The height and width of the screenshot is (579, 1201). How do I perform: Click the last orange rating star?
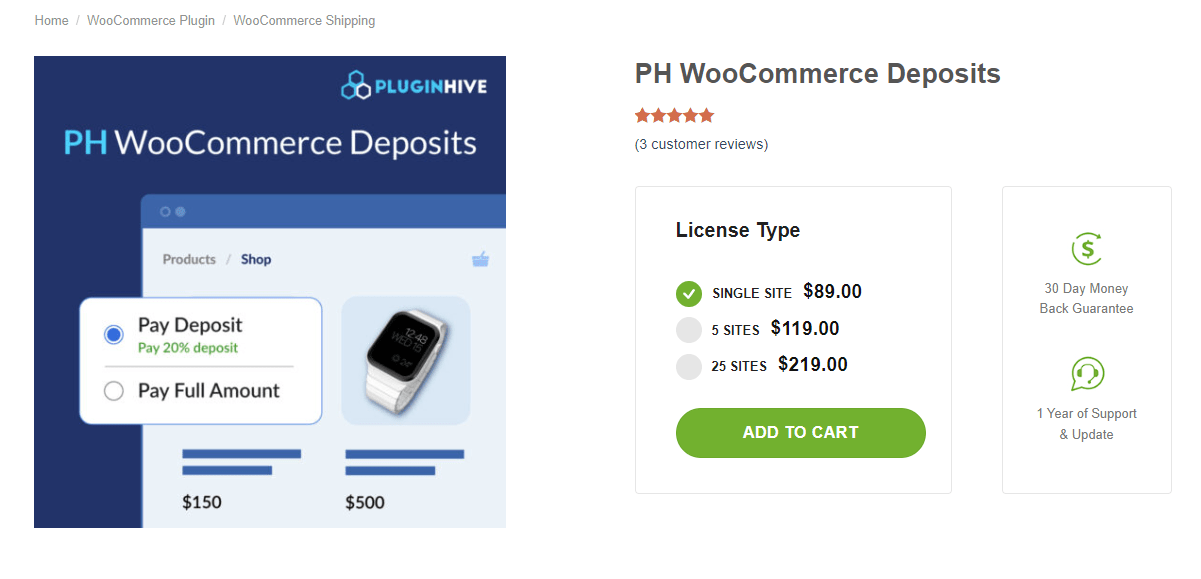pyautogui.click(x=707, y=115)
